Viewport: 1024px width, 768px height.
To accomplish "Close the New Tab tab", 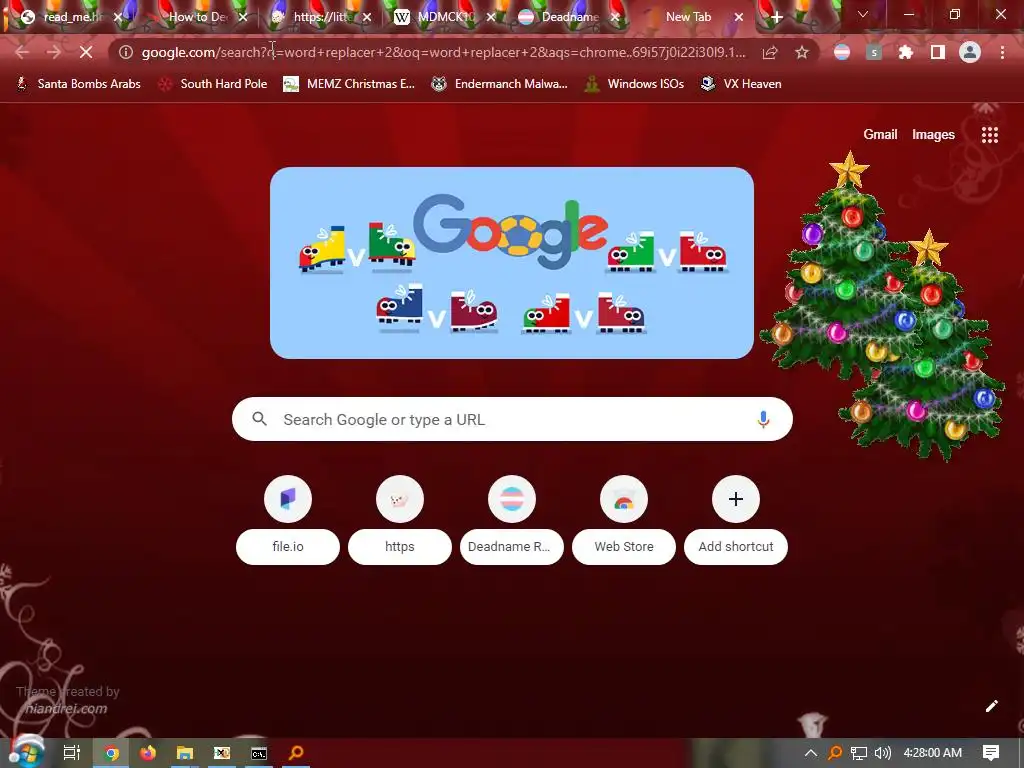I will click(x=739, y=17).
